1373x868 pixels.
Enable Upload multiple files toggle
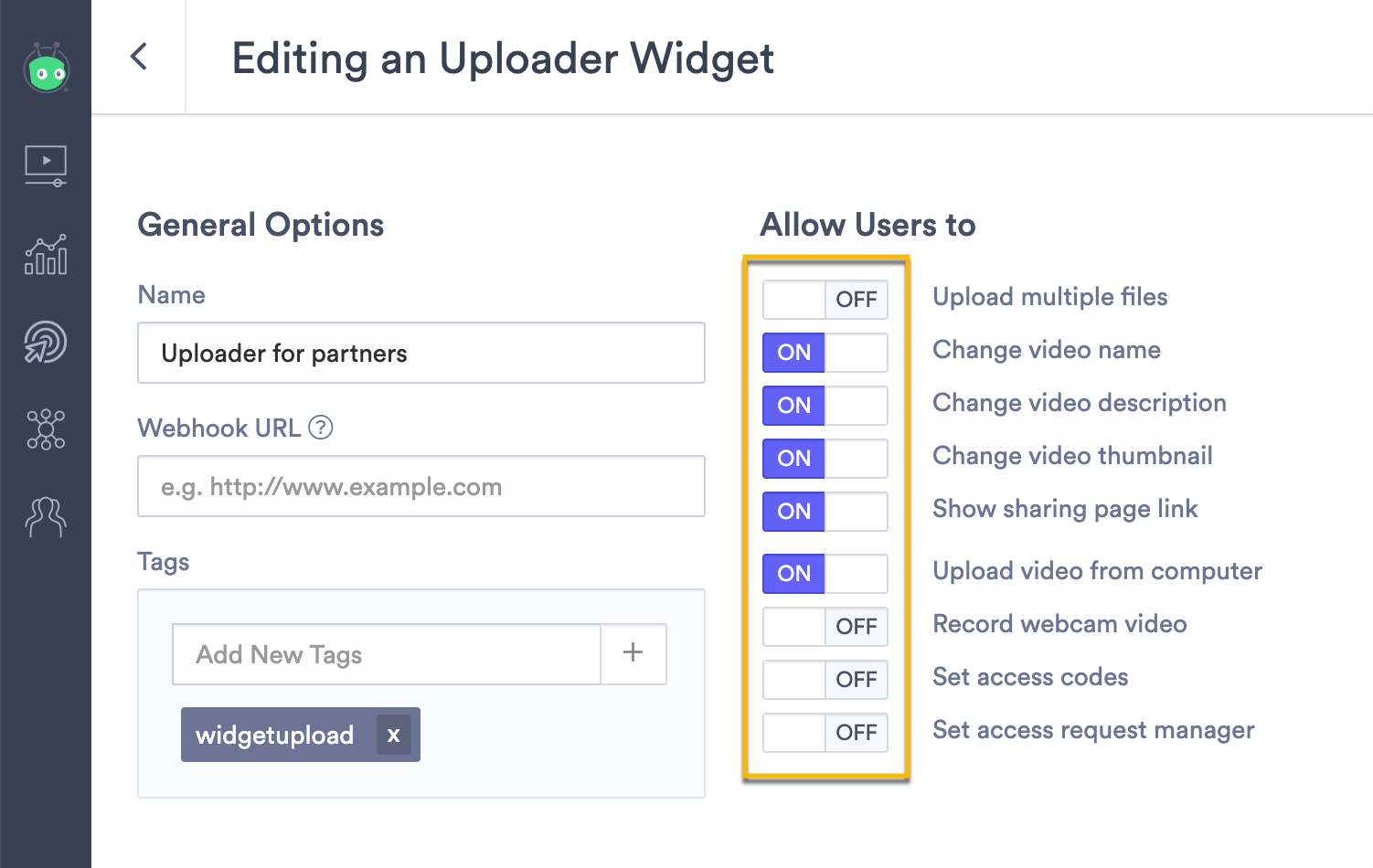825,300
